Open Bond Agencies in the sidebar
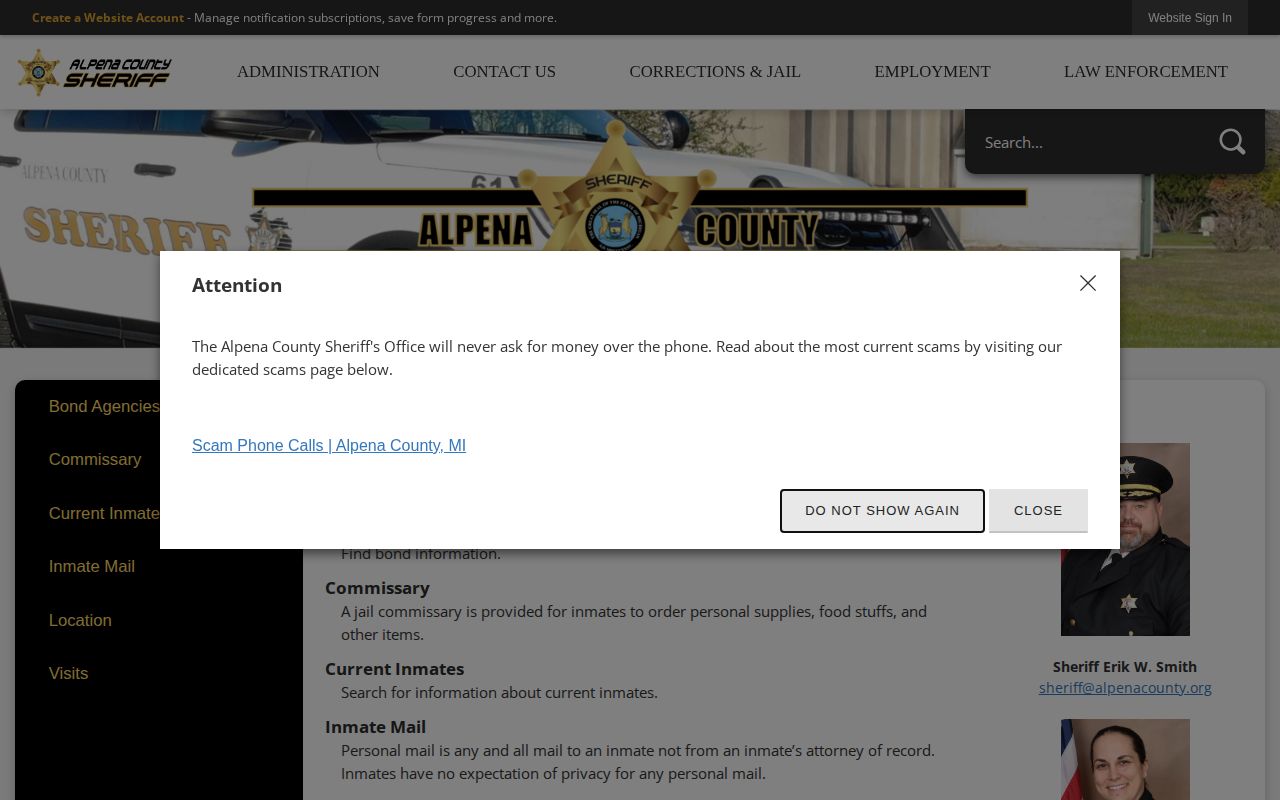Screen dimensions: 1280x800 point(104,406)
